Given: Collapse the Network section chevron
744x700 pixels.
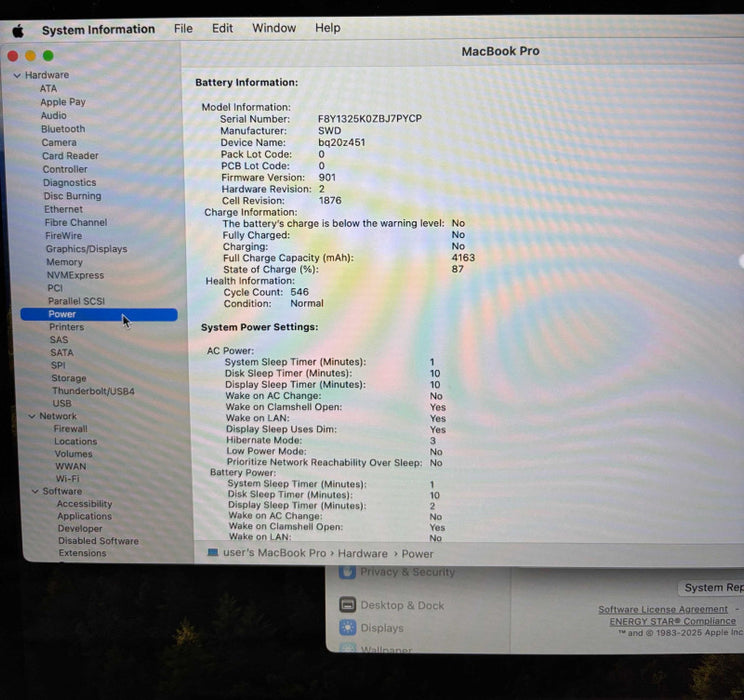Looking at the screenshot, I should pyautogui.click(x=32, y=416).
